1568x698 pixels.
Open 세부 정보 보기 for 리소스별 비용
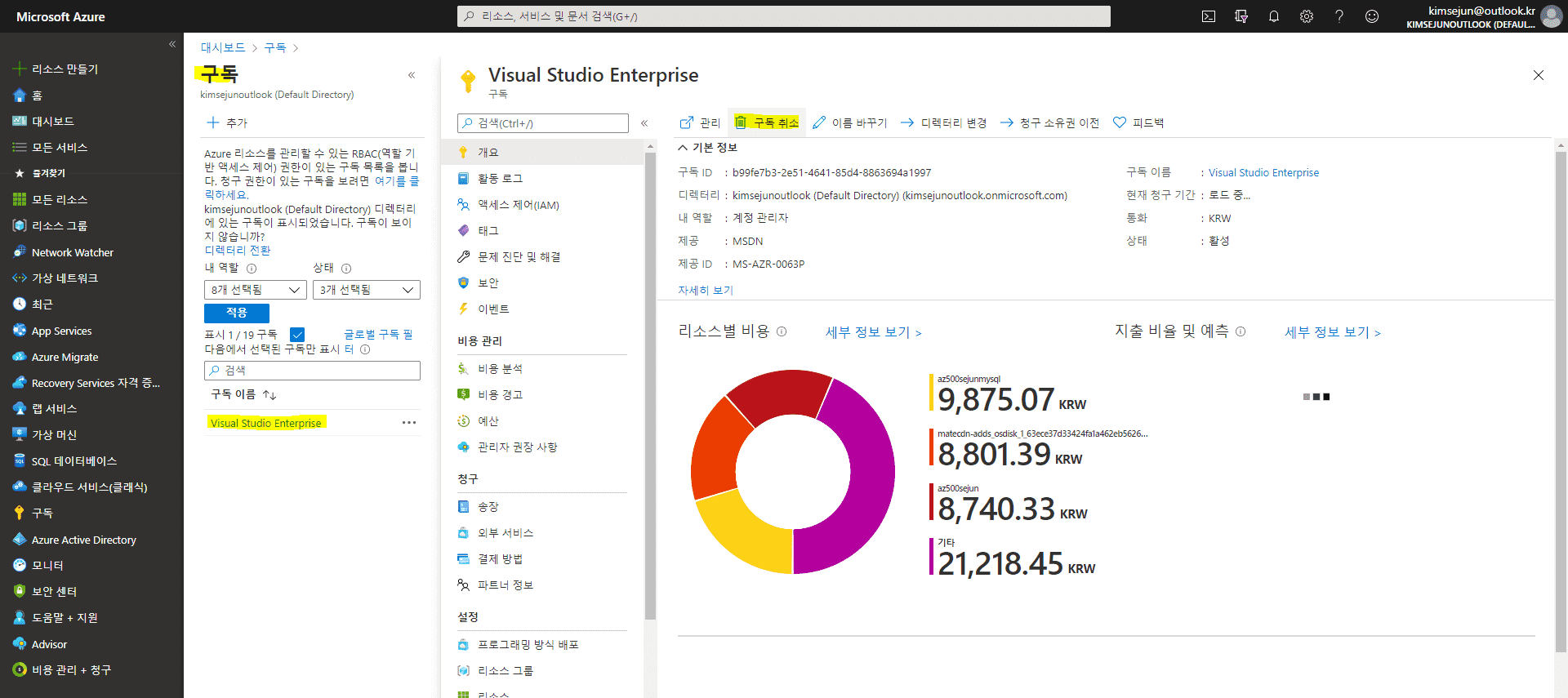tap(873, 332)
